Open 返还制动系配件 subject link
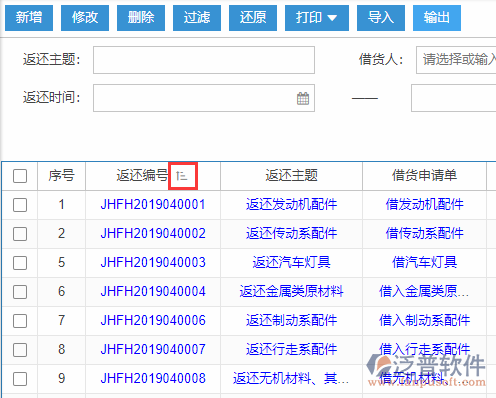The image size is (496, 398). (291, 320)
